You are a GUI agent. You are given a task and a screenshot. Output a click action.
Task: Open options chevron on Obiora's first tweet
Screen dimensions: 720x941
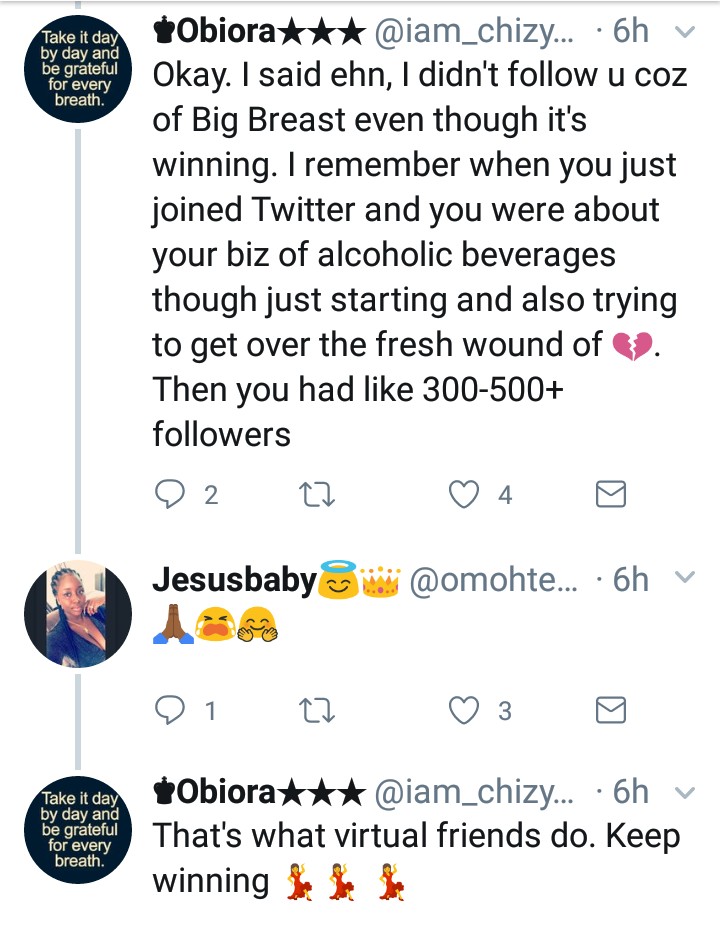click(686, 33)
